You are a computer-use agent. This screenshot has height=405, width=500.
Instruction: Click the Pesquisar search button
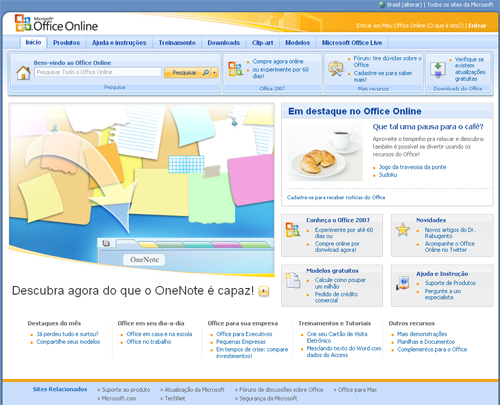tap(188, 72)
